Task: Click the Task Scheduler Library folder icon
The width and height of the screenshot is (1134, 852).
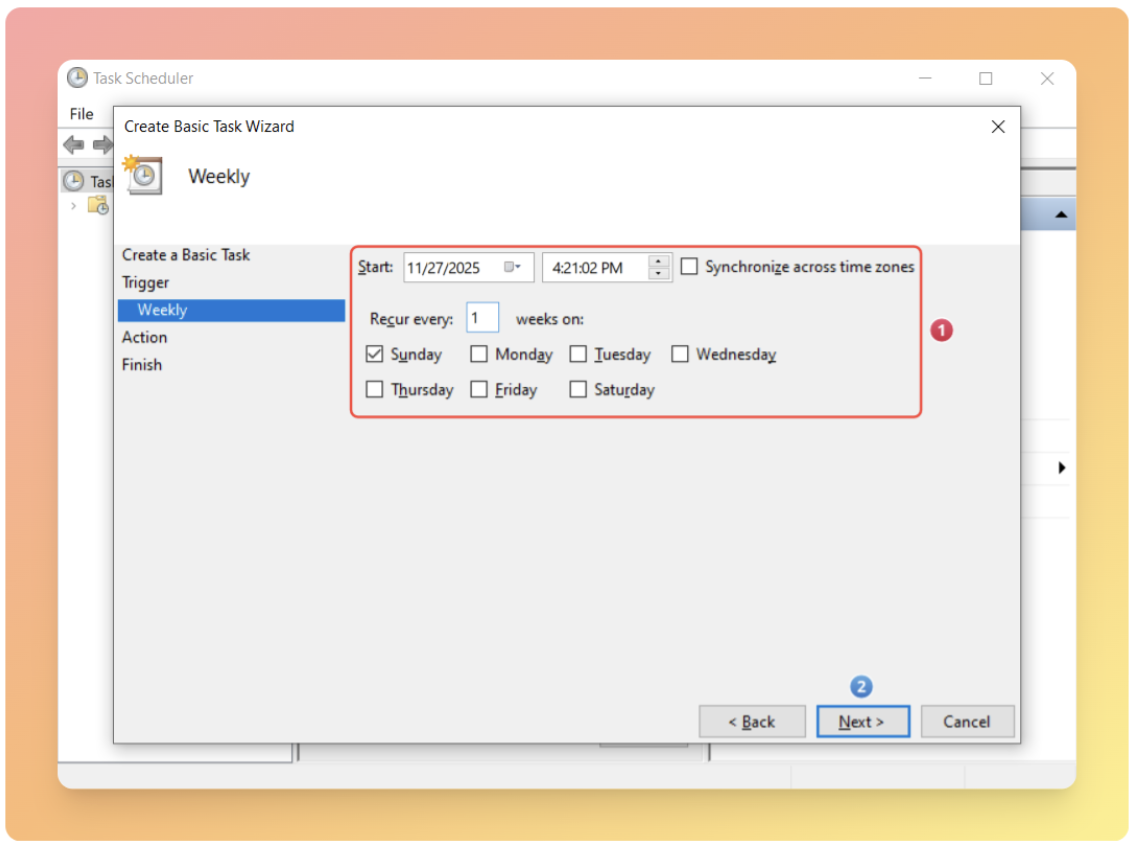Action: point(98,205)
